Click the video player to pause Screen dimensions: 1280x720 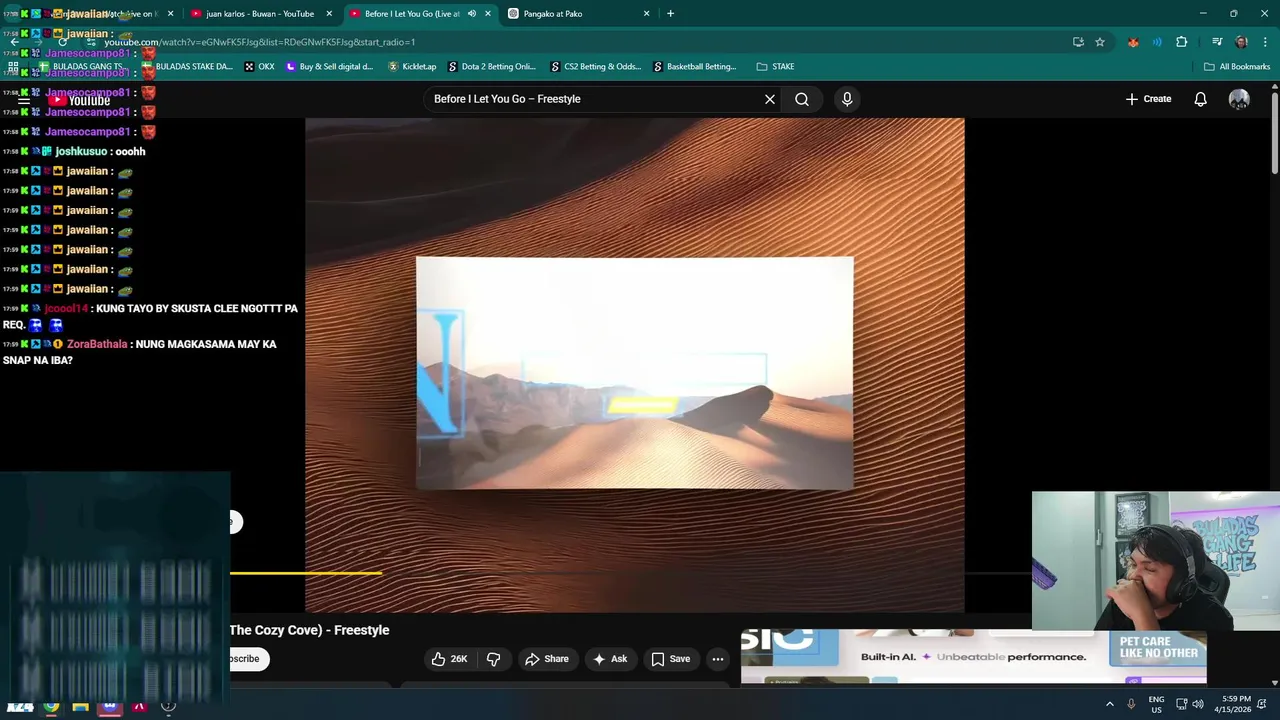coord(634,365)
